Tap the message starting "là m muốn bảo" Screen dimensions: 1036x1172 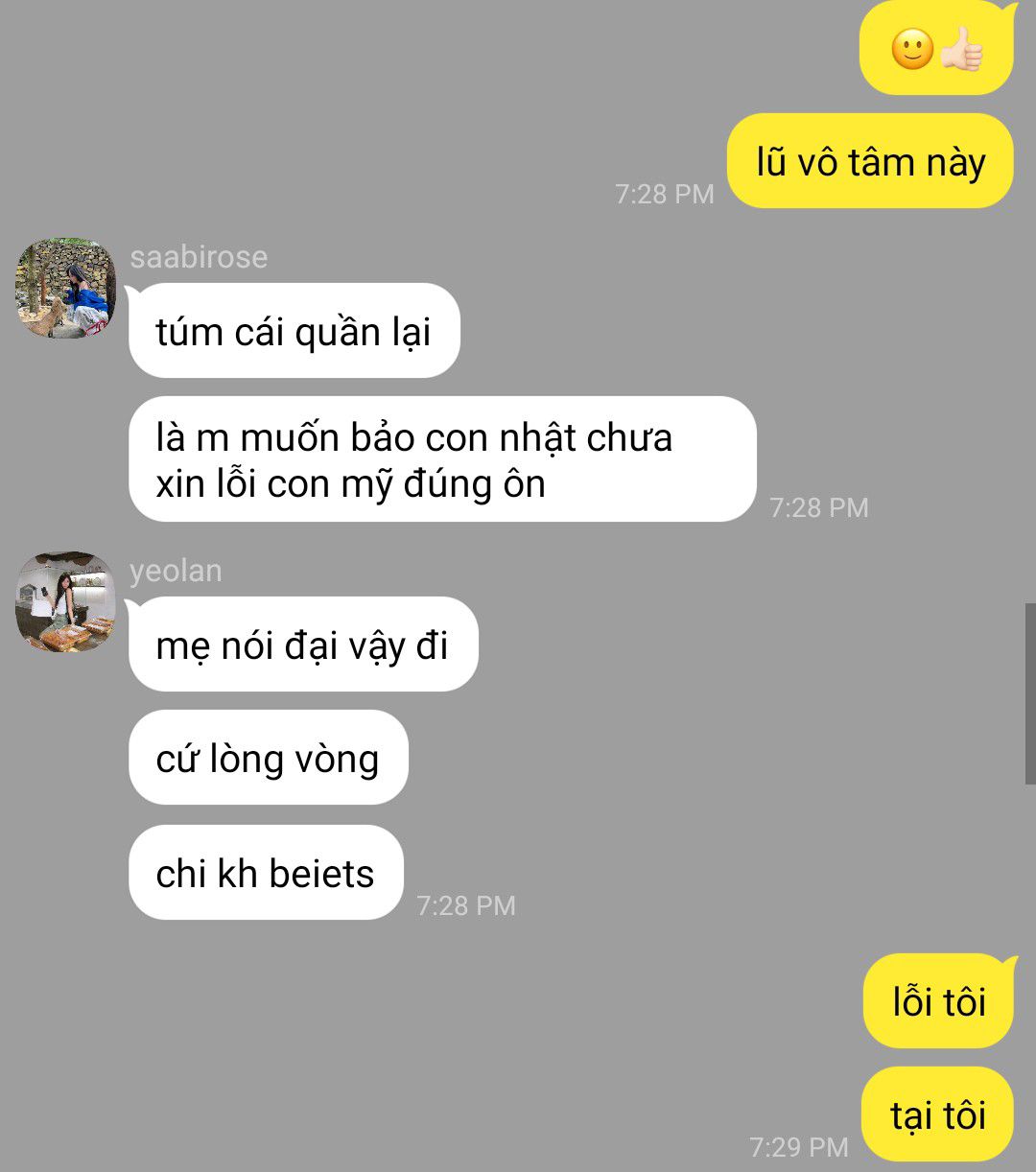pyautogui.click(x=442, y=459)
